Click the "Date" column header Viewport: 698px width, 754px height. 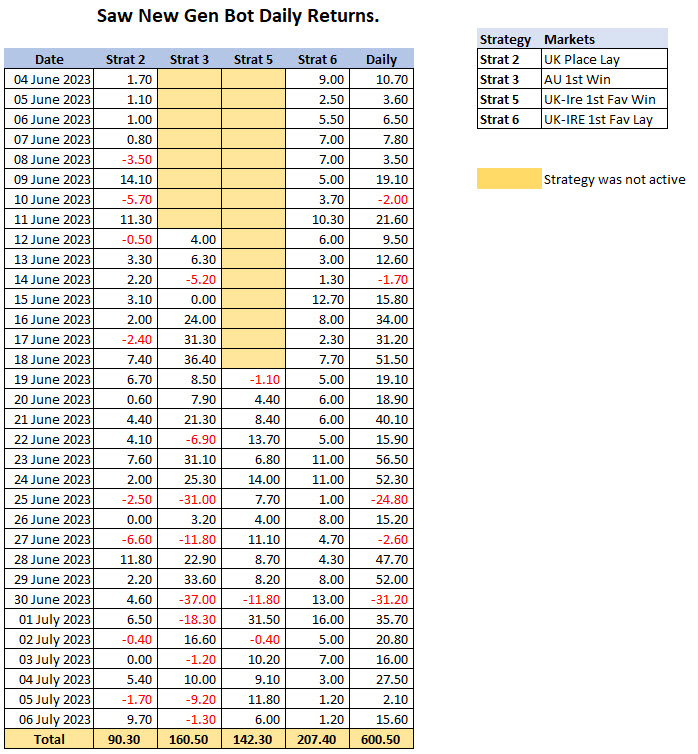[48, 59]
